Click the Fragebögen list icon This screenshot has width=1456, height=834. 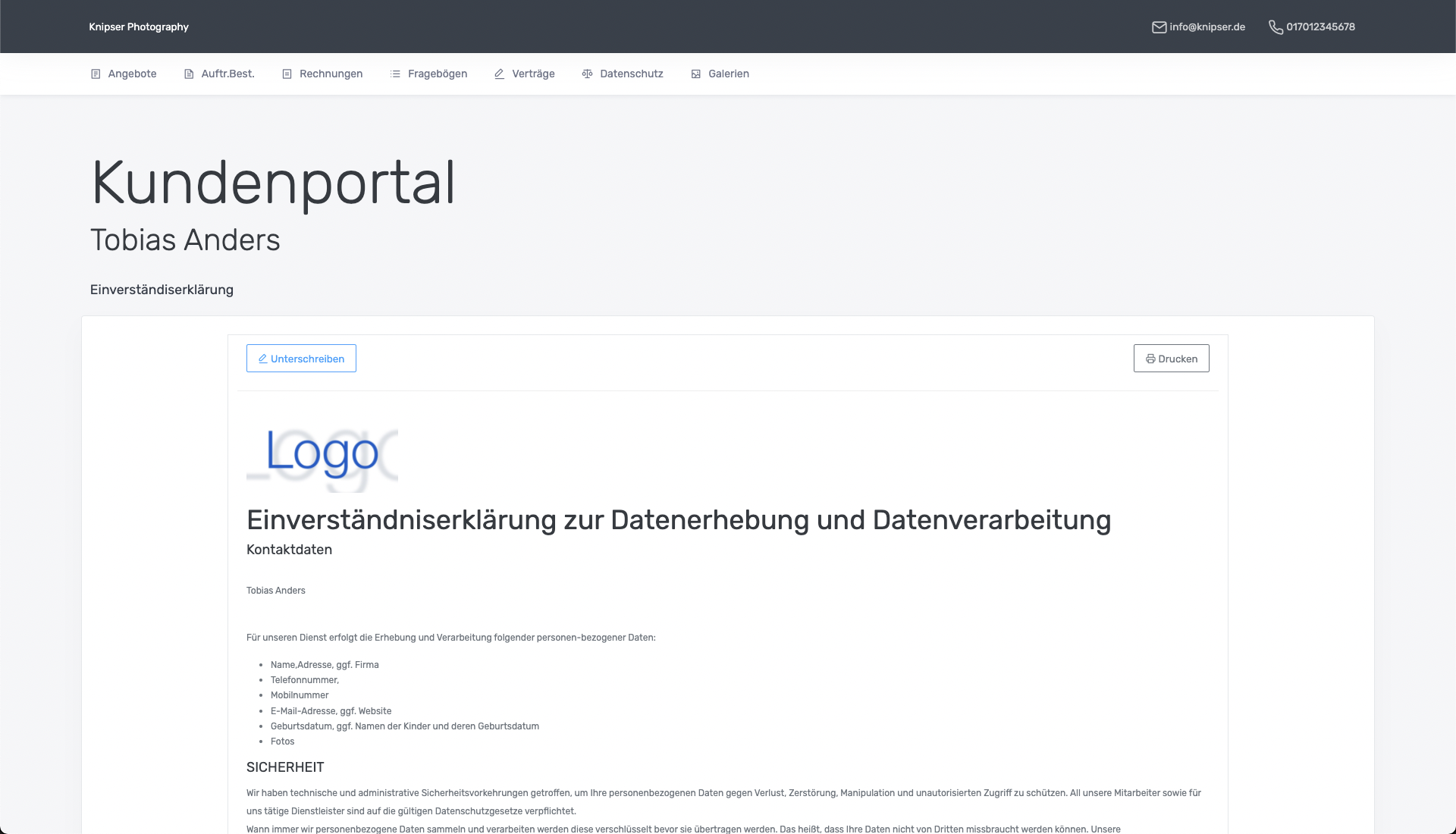[x=395, y=74]
